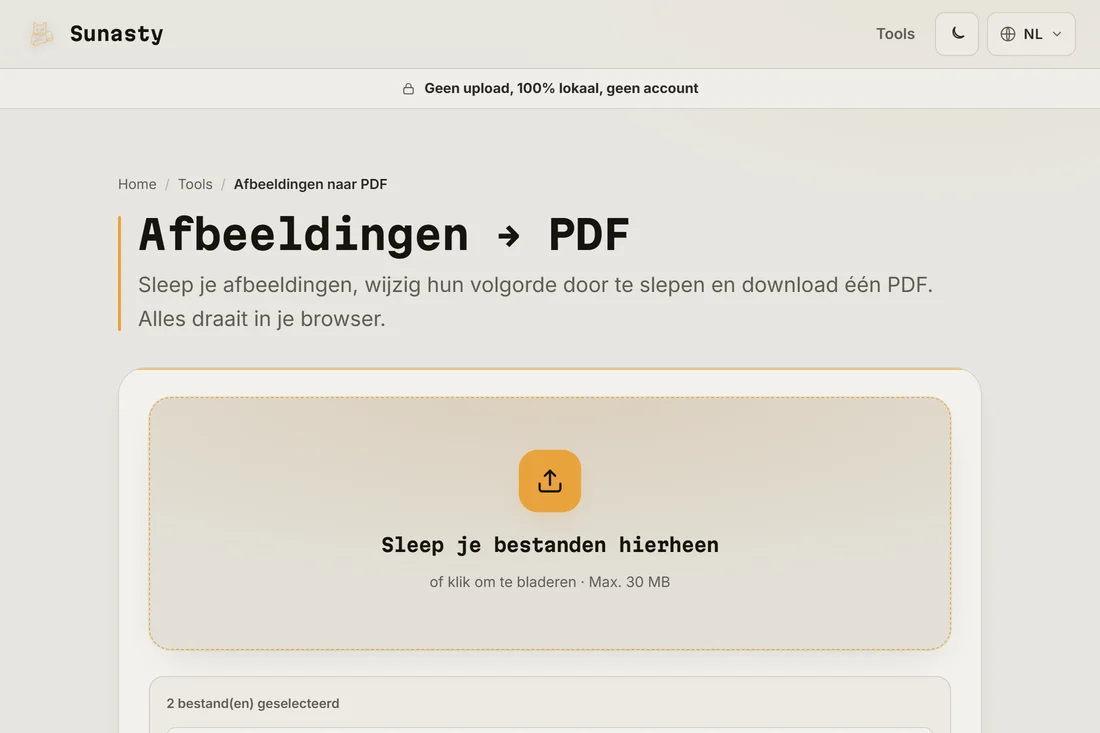Expand the NL language dropdown
1100x733 pixels.
coord(1031,34)
